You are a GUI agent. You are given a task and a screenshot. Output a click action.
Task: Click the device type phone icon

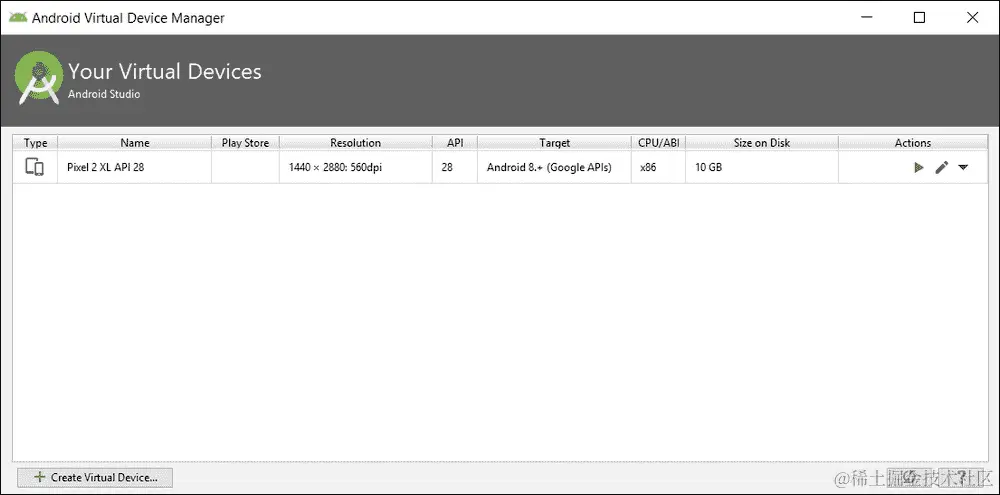point(34,167)
